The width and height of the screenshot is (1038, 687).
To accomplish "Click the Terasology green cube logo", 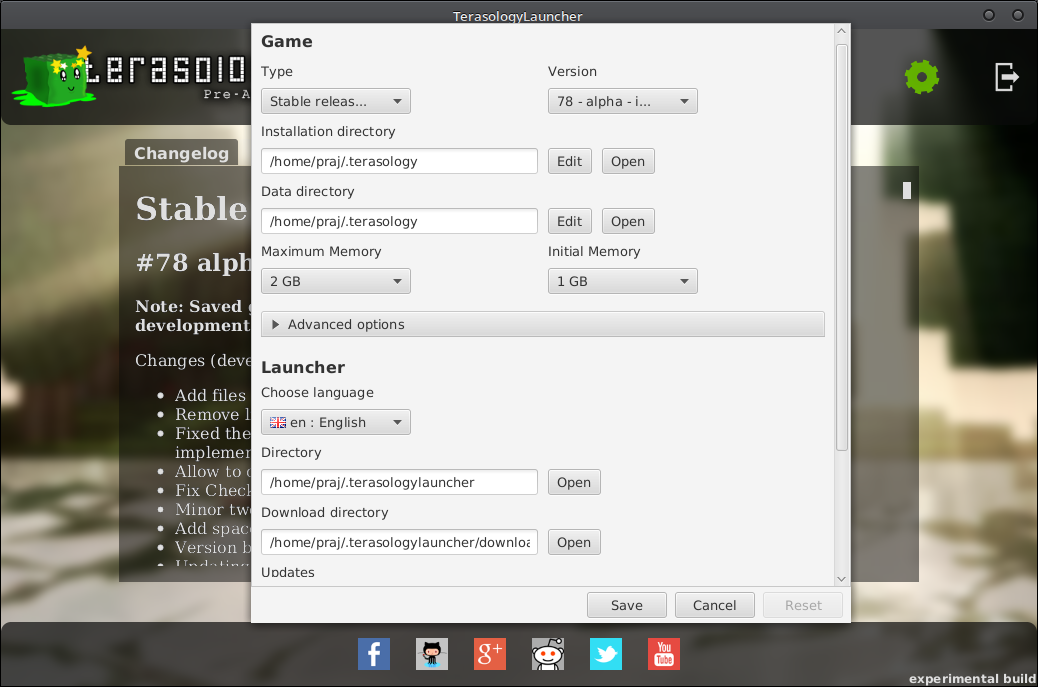I will click(55, 78).
